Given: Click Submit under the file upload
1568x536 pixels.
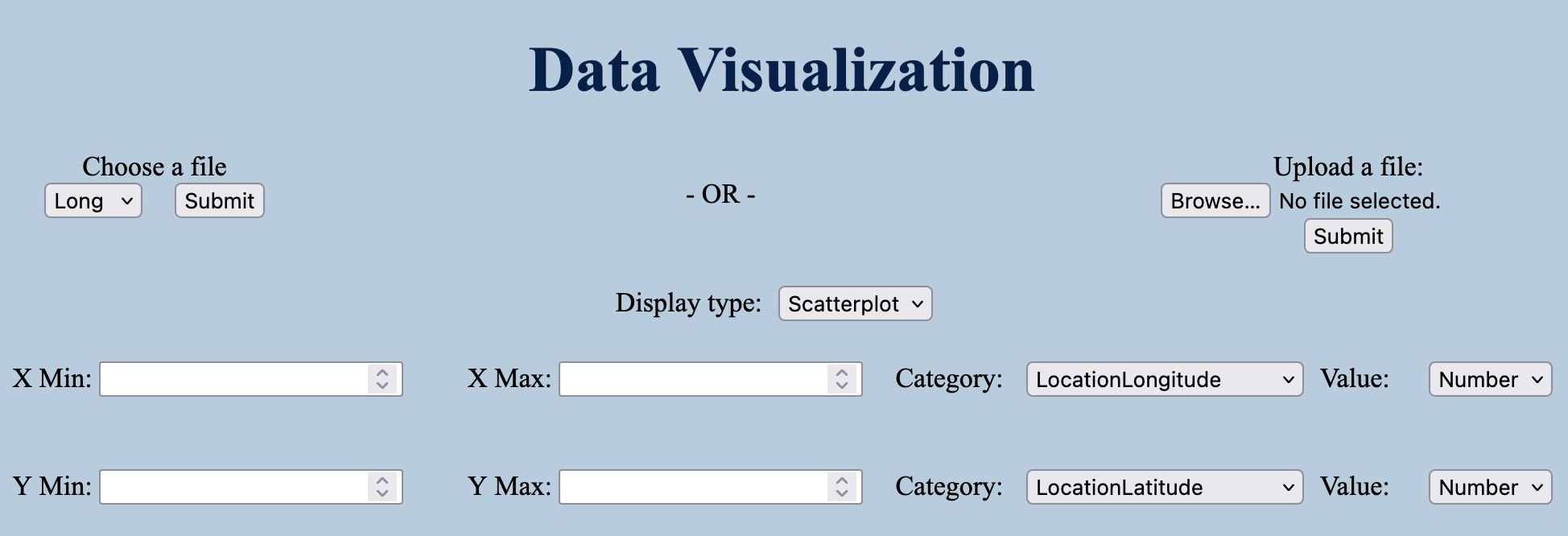Looking at the screenshot, I should (1347, 237).
